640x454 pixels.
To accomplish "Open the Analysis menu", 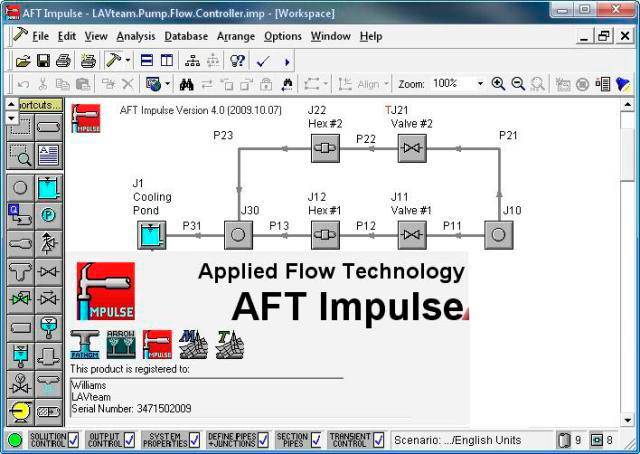I will click(136, 36).
